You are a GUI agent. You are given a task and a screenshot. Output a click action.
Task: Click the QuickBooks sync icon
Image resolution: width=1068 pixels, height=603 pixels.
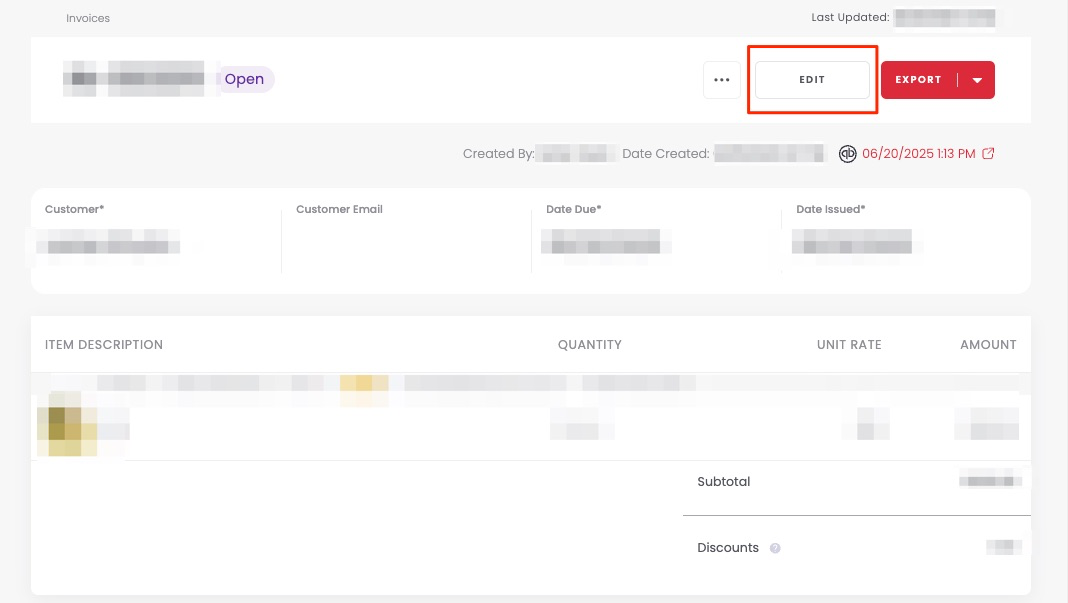(847, 154)
